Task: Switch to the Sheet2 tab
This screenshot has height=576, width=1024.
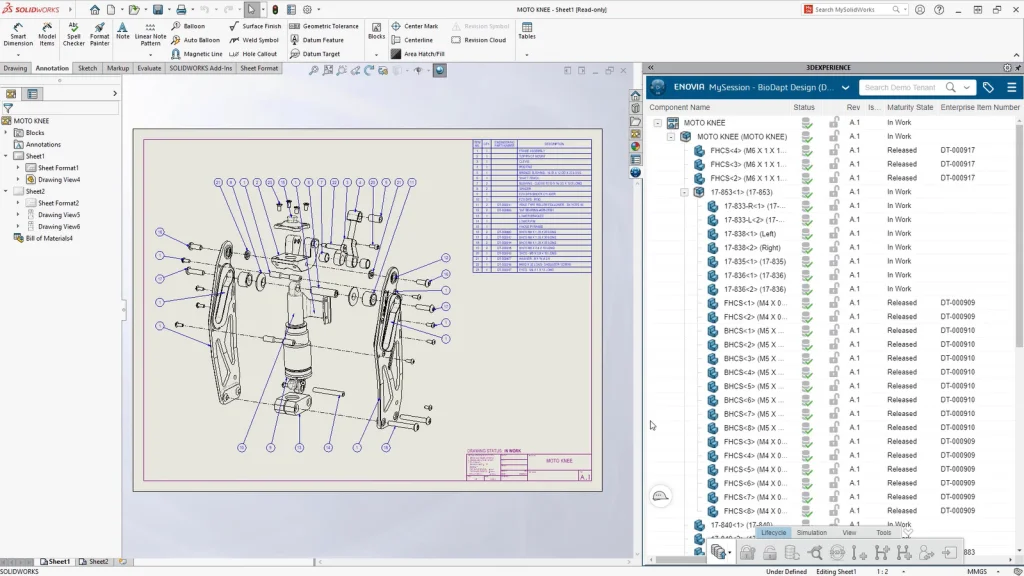Action: pos(97,562)
